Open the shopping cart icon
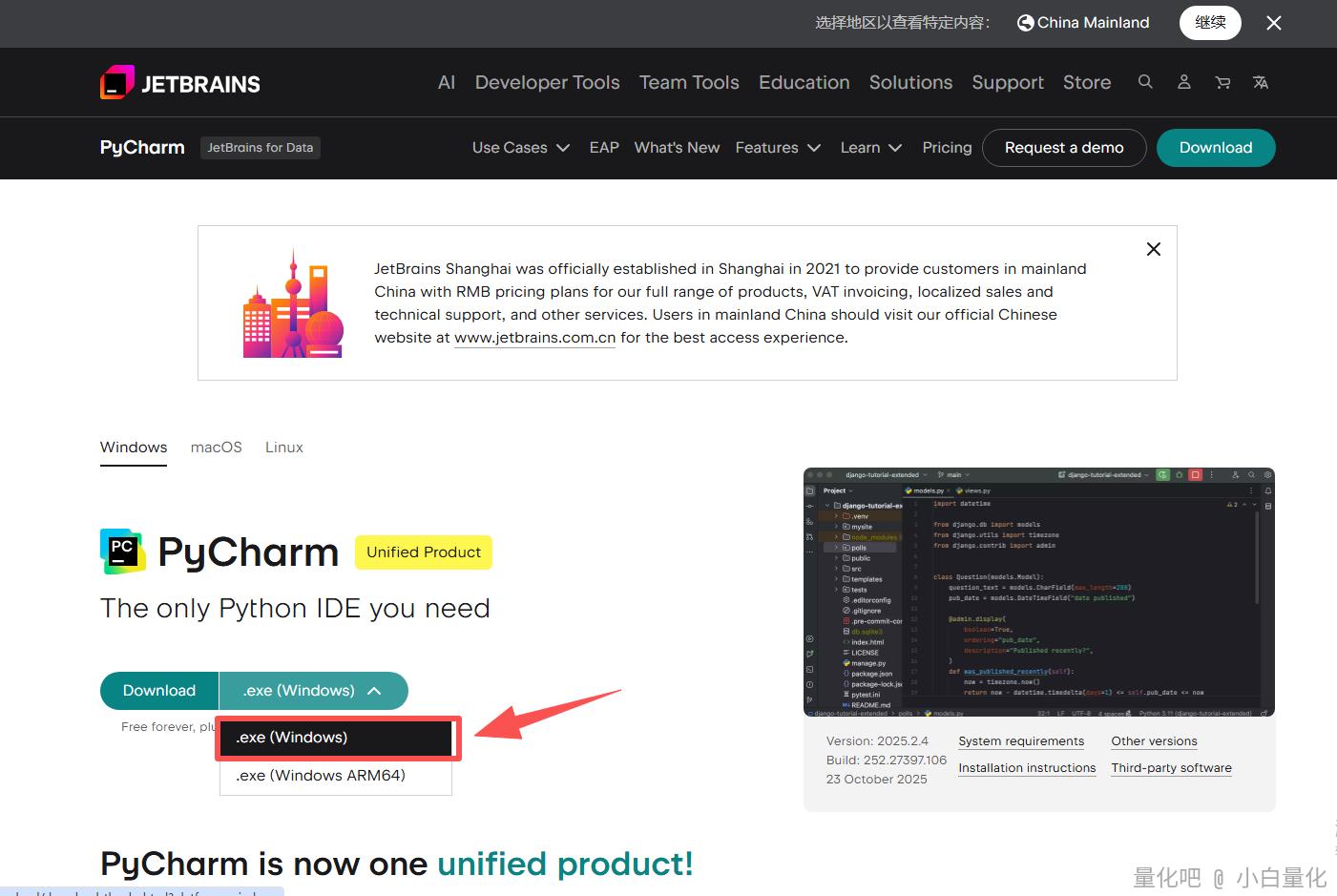 point(1222,83)
